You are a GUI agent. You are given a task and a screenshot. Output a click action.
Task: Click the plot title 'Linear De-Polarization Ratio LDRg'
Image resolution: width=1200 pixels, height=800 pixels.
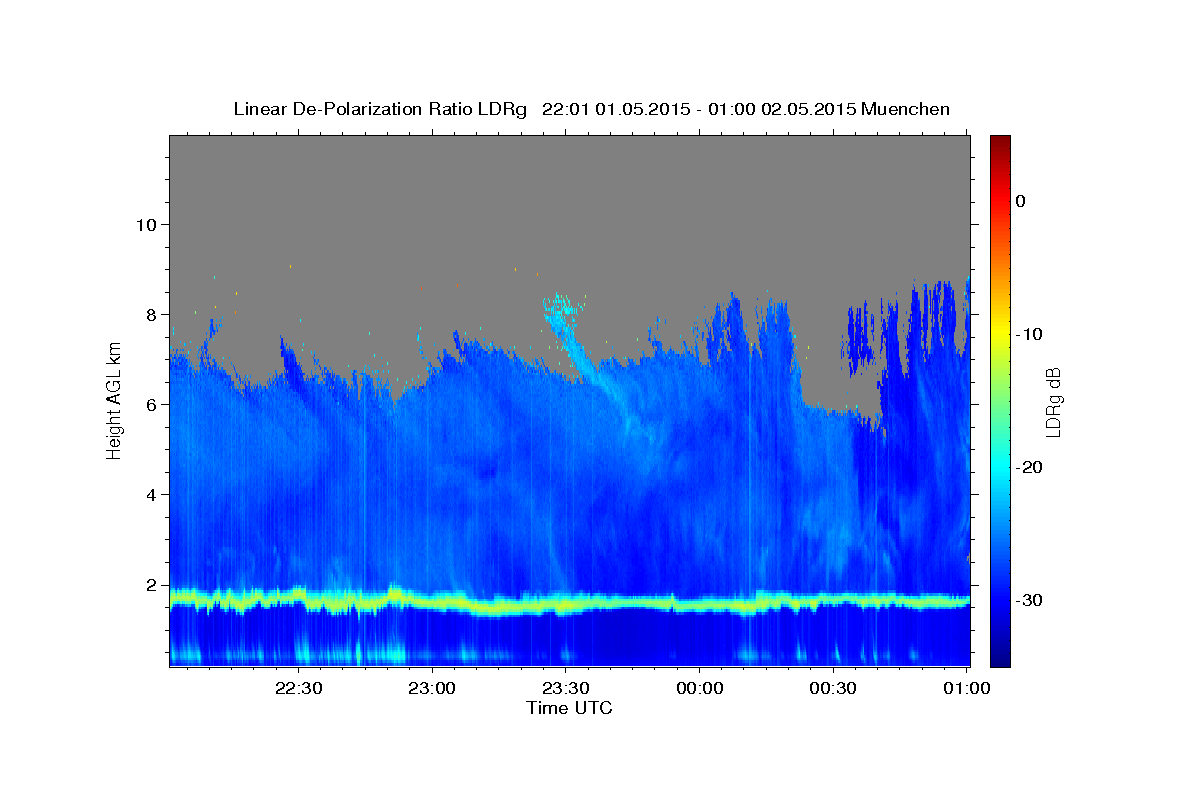tap(380, 109)
